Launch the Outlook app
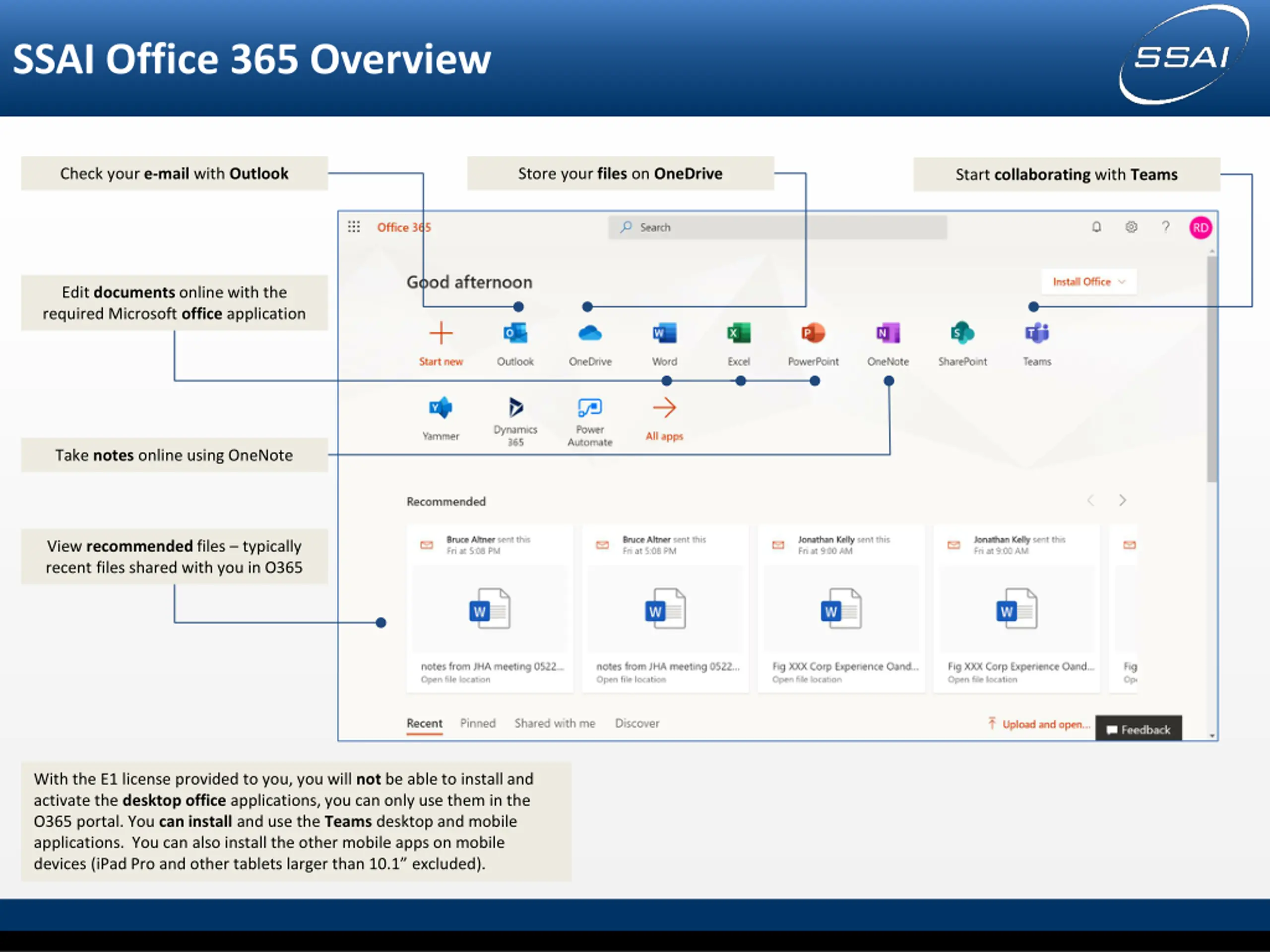Viewport: 1270px width, 952px height. tap(515, 343)
